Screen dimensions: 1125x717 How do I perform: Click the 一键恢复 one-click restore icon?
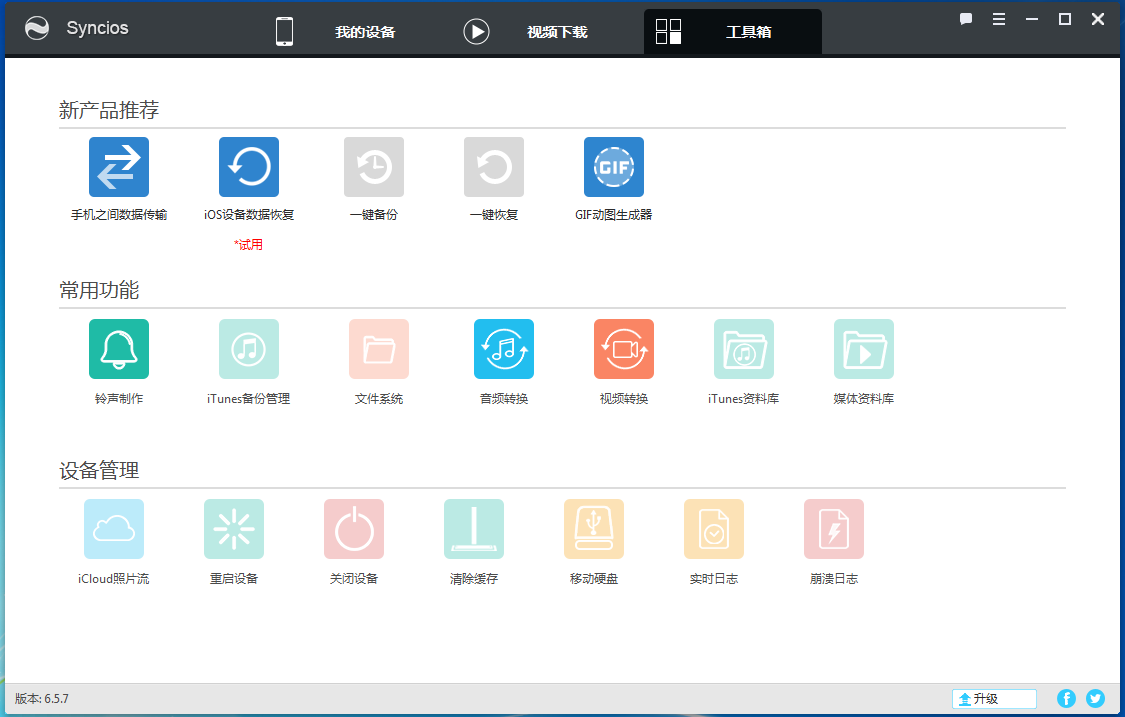pos(494,167)
